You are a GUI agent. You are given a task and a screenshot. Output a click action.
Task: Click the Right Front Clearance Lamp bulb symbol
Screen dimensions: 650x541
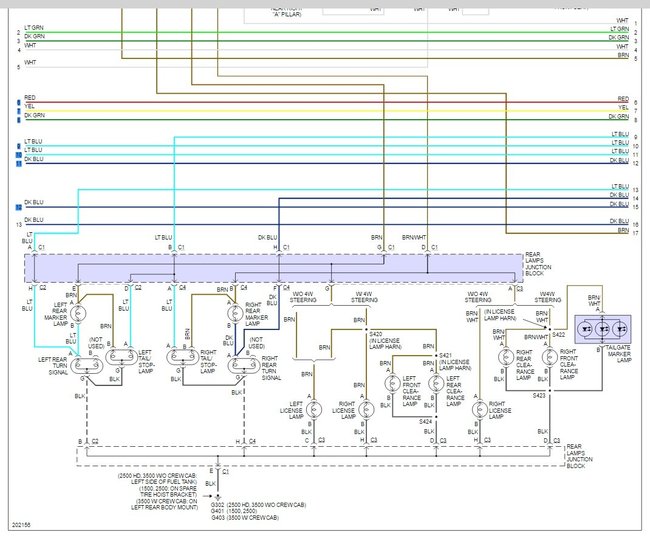coord(549,357)
